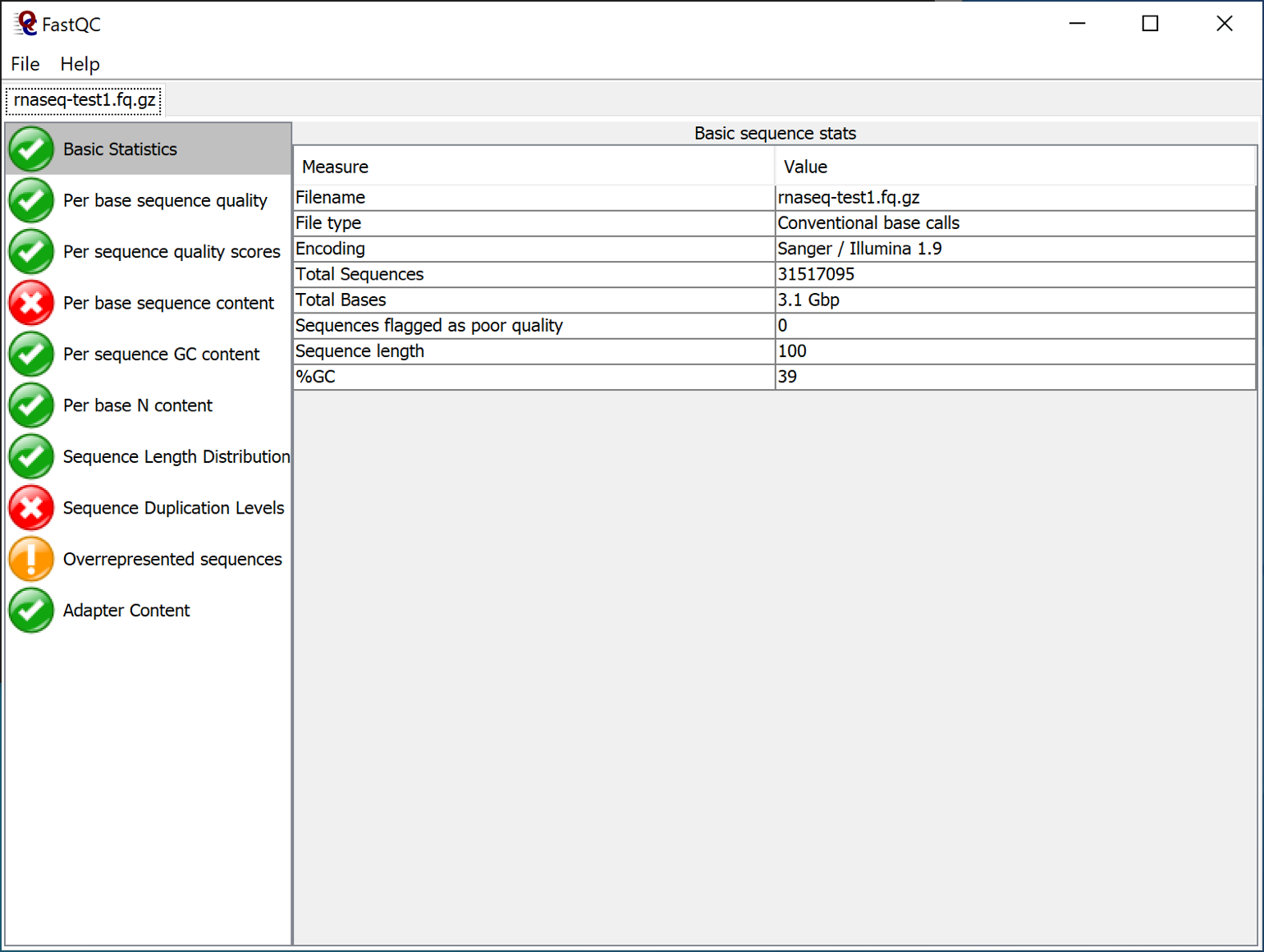This screenshot has width=1264, height=952.
Task: Click the Per base sequence quality pass icon
Action: [x=31, y=200]
